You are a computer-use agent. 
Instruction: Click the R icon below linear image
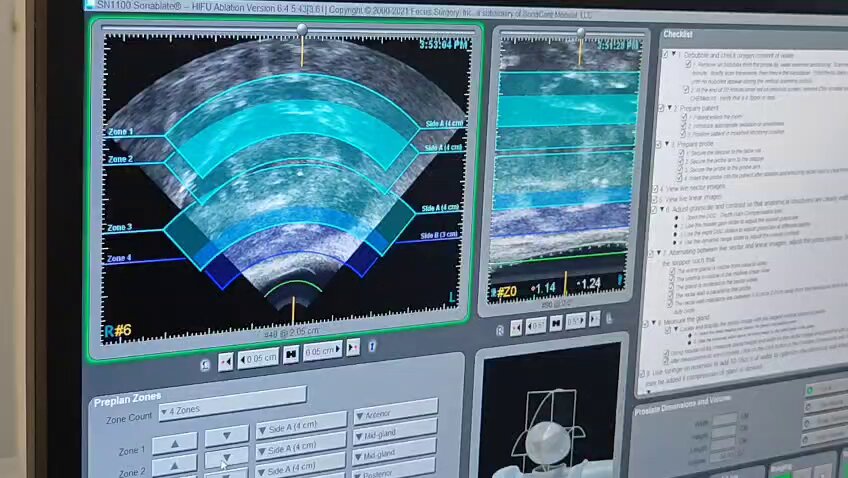[500, 330]
